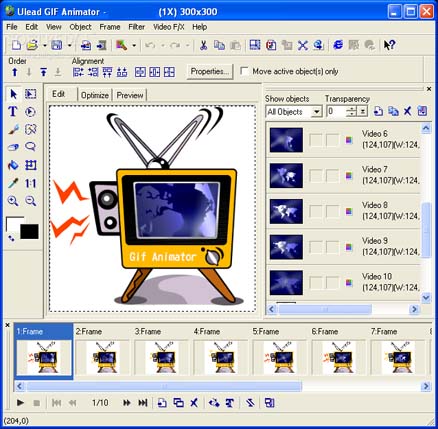Screen dimensions: 438x429
Task: Toggle lock box for Video 6
Action: 332,140
